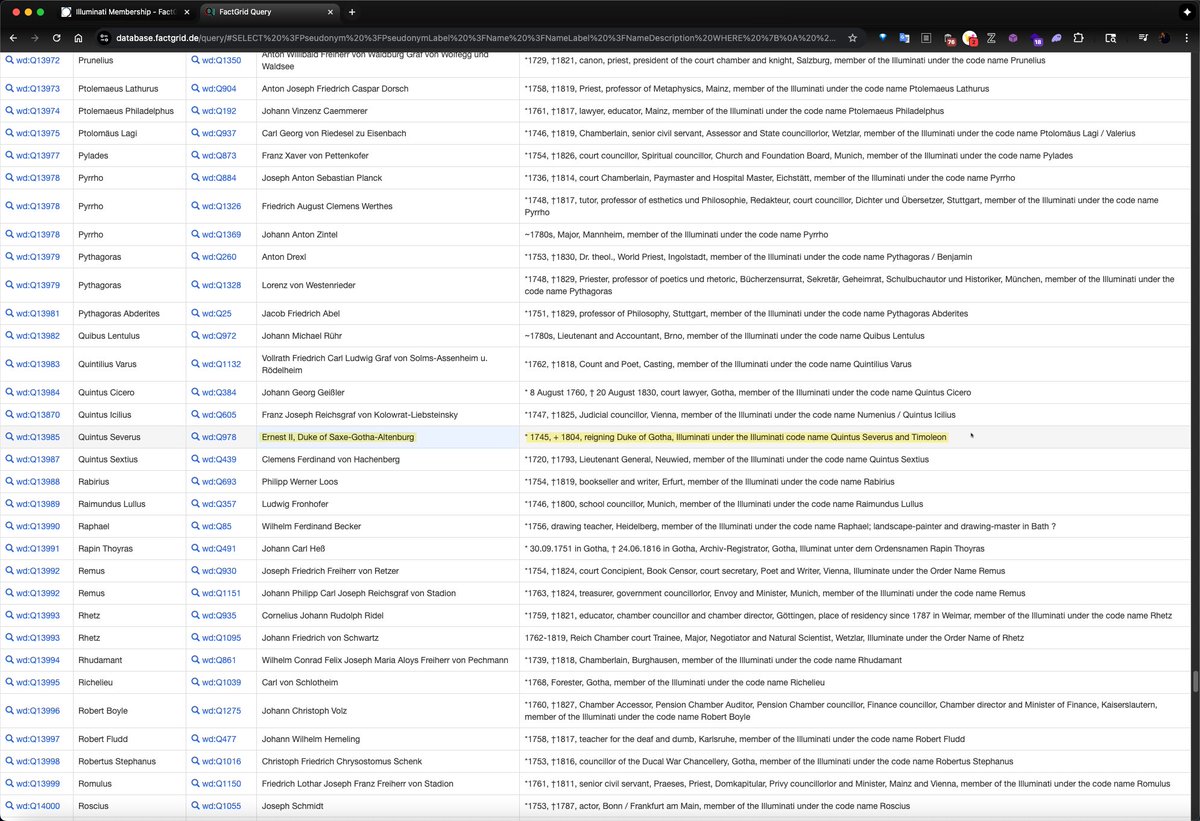Image resolution: width=1200 pixels, height=821 pixels.
Task: Select the FactGrid Query tab
Action: [268, 12]
